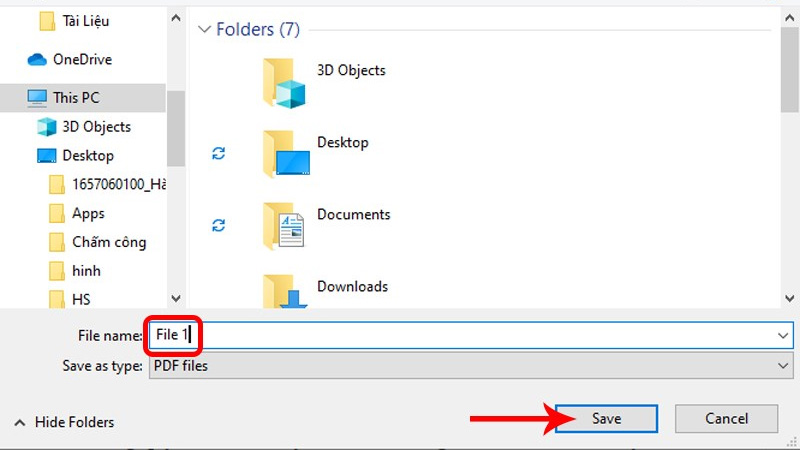This screenshot has height=450, width=800.
Task: Click inside the File name input field
Action: click(471, 336)
